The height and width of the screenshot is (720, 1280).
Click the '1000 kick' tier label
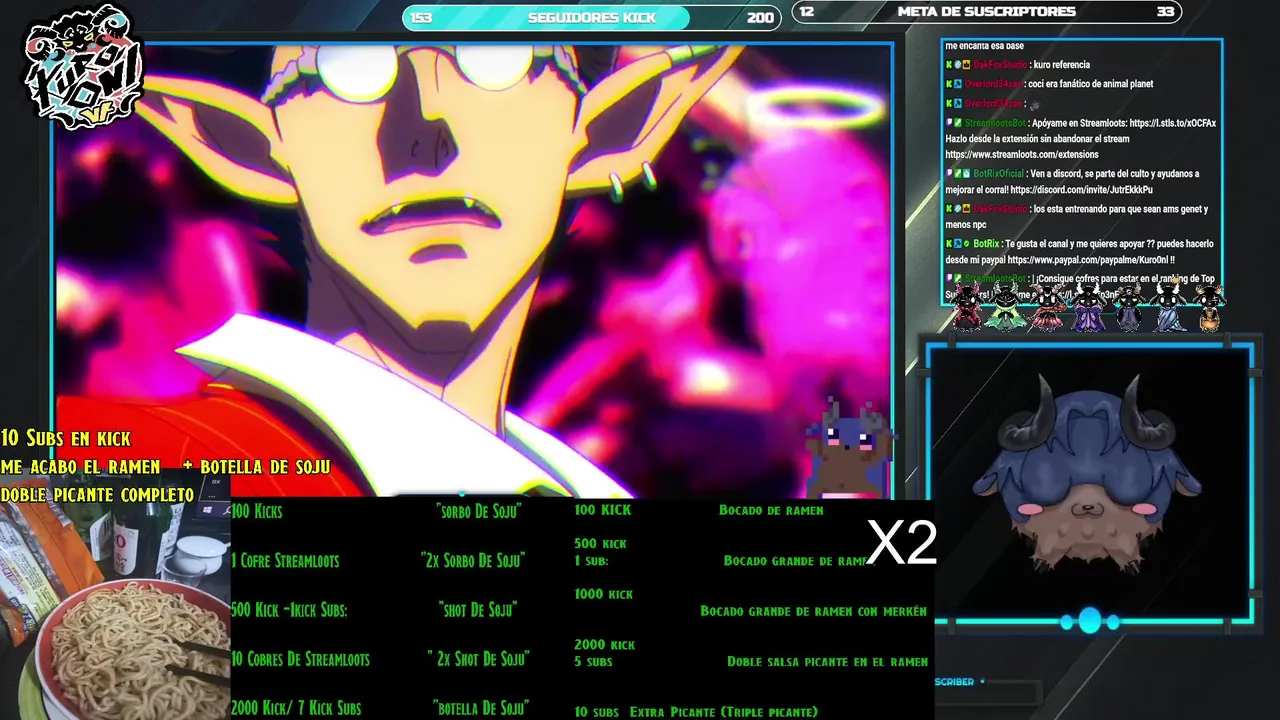click(603, 594)
